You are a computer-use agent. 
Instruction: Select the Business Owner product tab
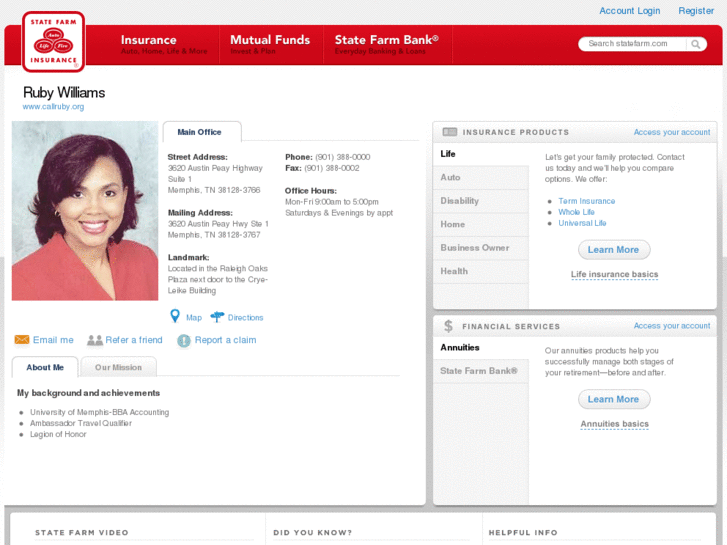[481, 248]
